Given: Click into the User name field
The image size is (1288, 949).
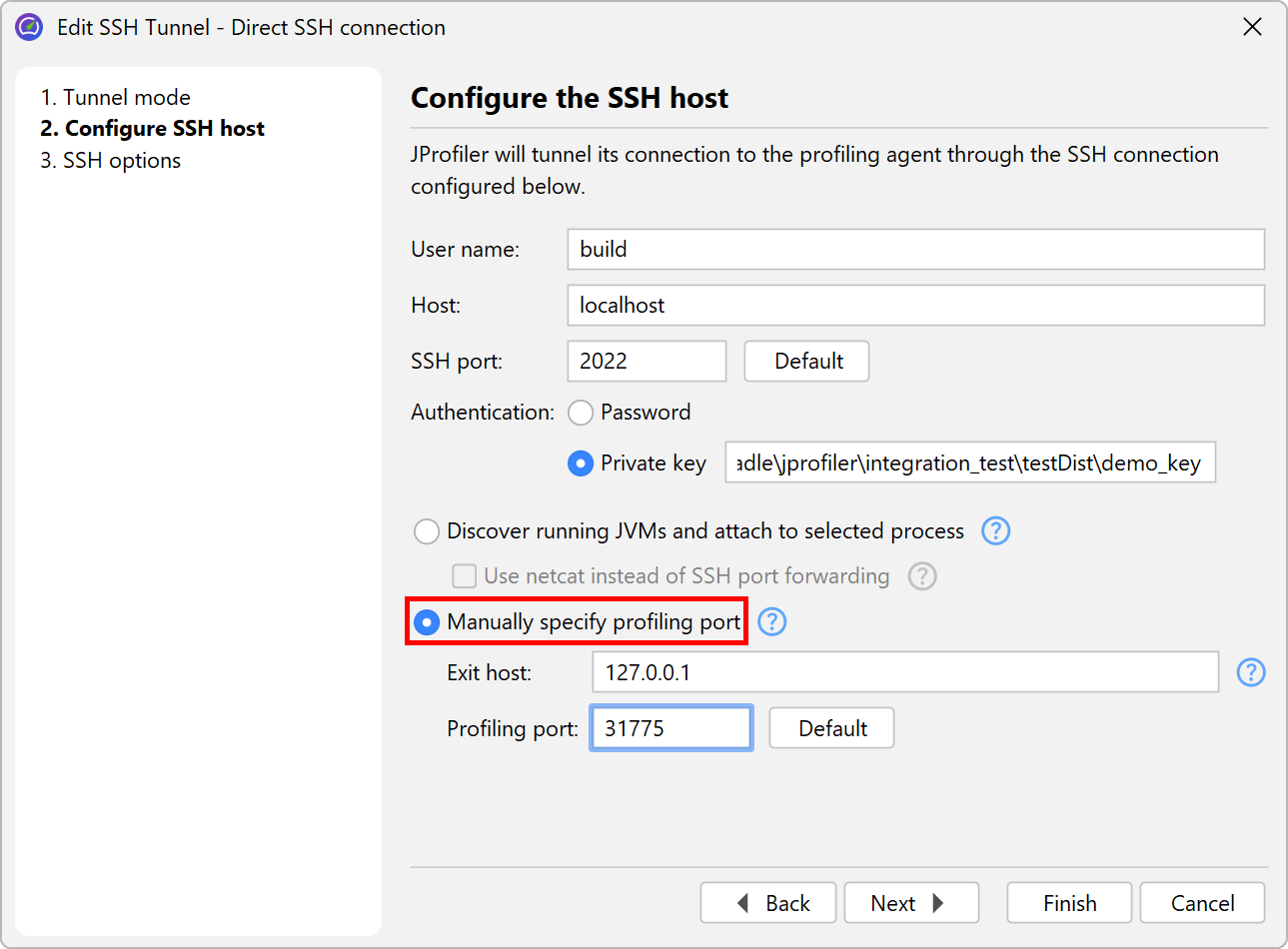Looking at the screenshot, I should (x=914, y=250).
